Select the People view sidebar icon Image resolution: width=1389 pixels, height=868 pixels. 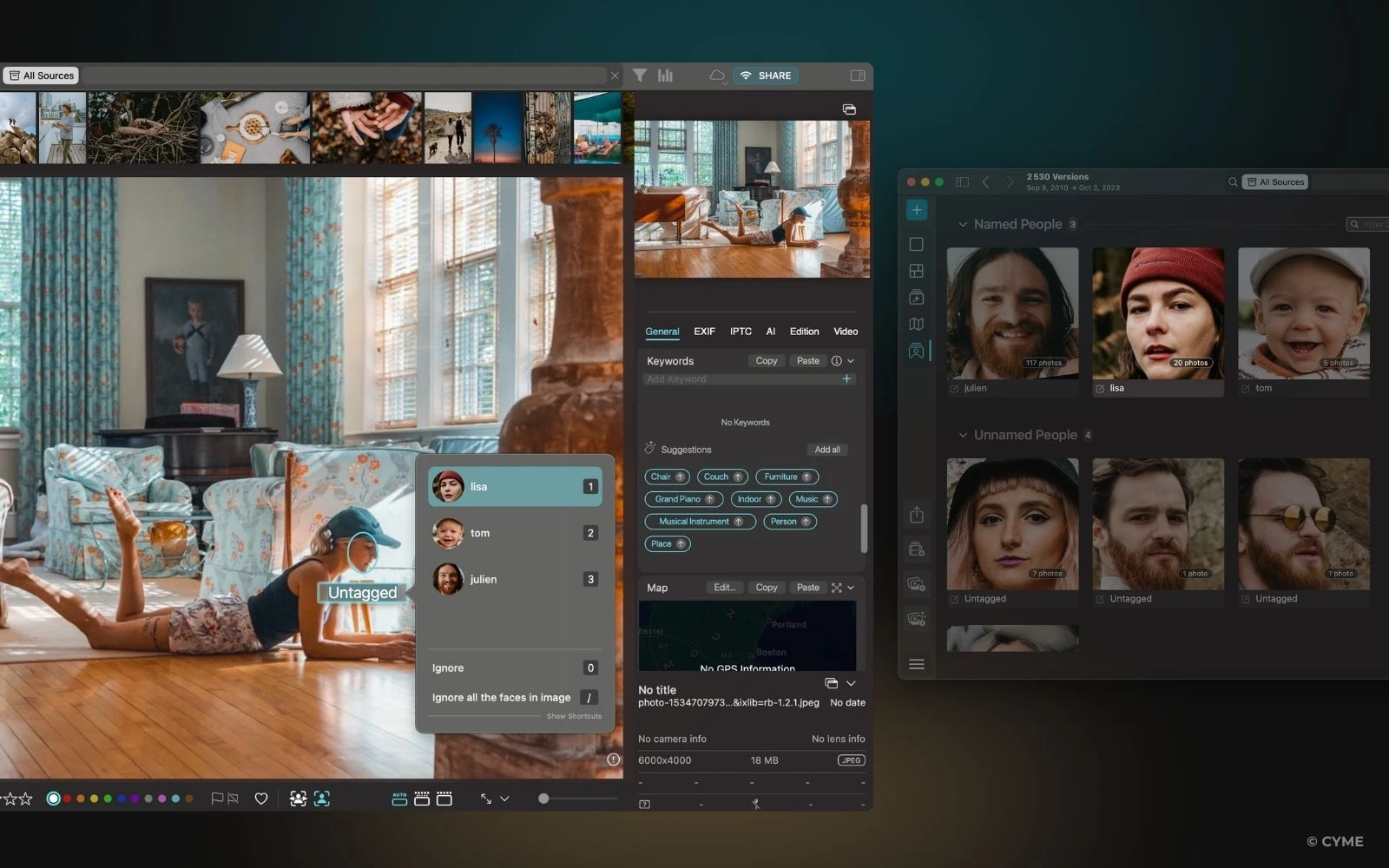click(916, 351)
